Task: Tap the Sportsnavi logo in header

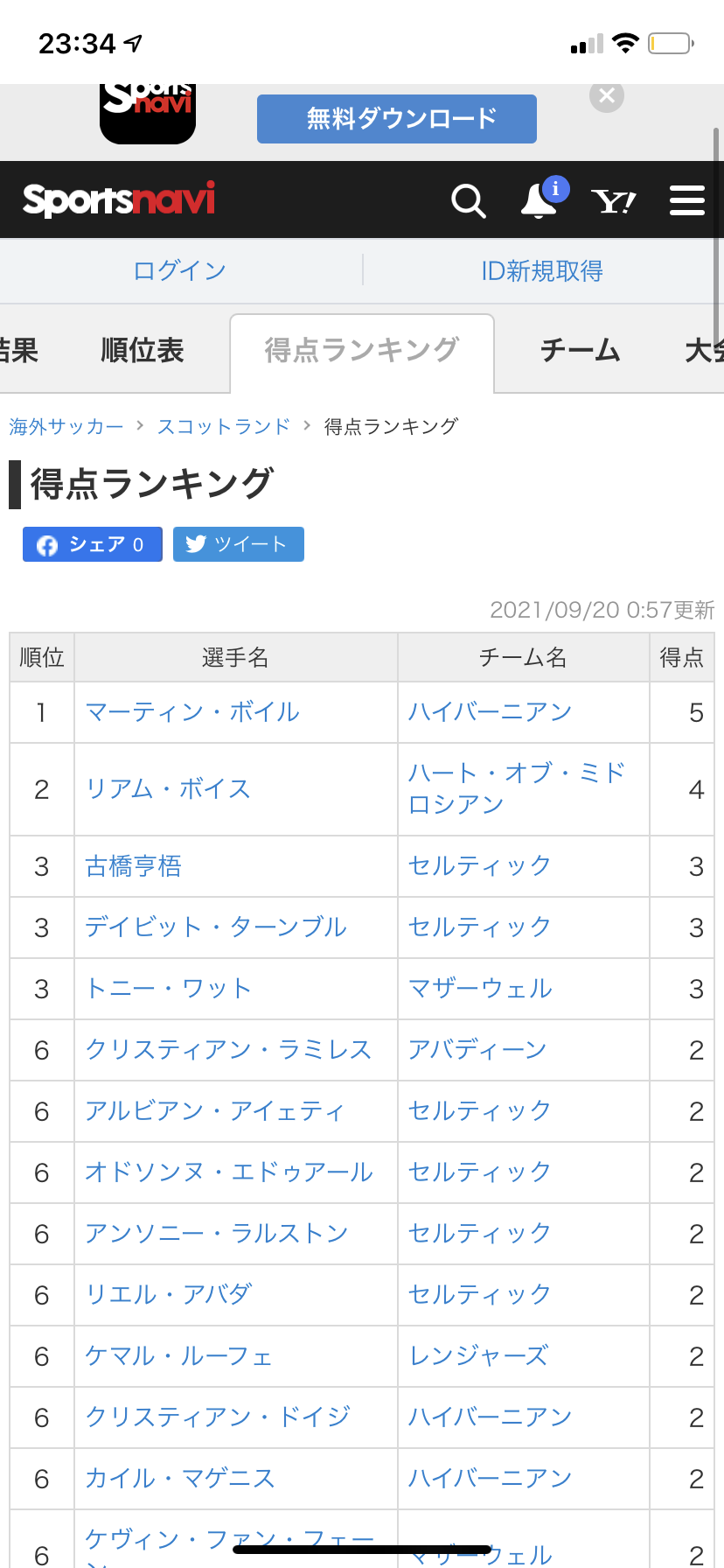Action: pos(119,200)
